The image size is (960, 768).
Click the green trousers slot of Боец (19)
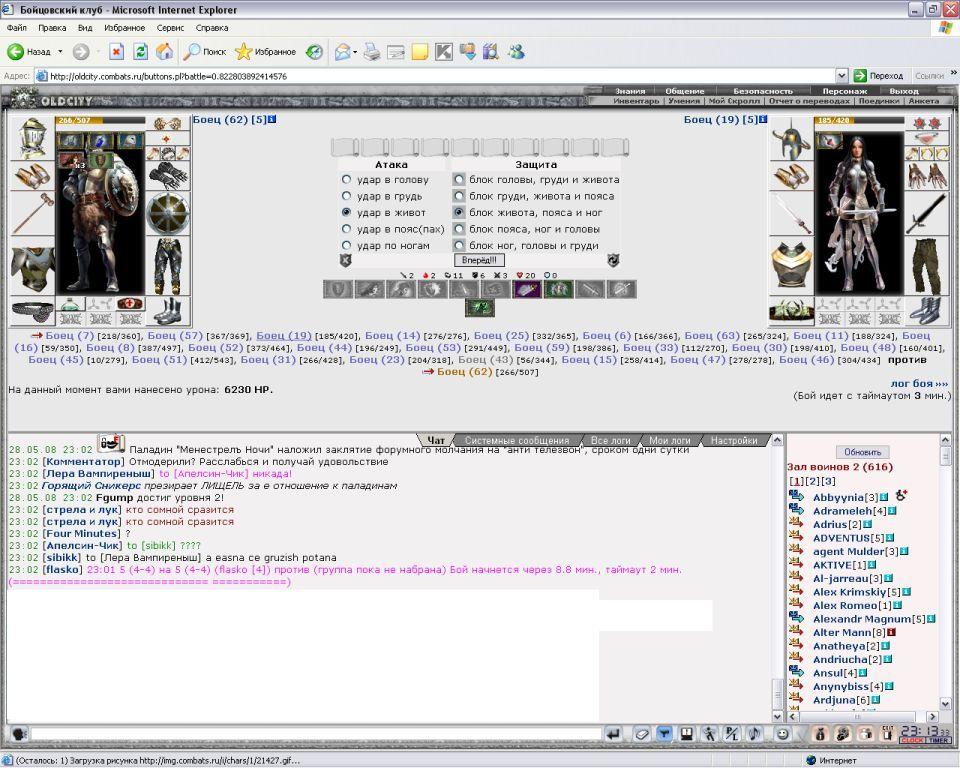pyautogui.click(x=926, y=265)
